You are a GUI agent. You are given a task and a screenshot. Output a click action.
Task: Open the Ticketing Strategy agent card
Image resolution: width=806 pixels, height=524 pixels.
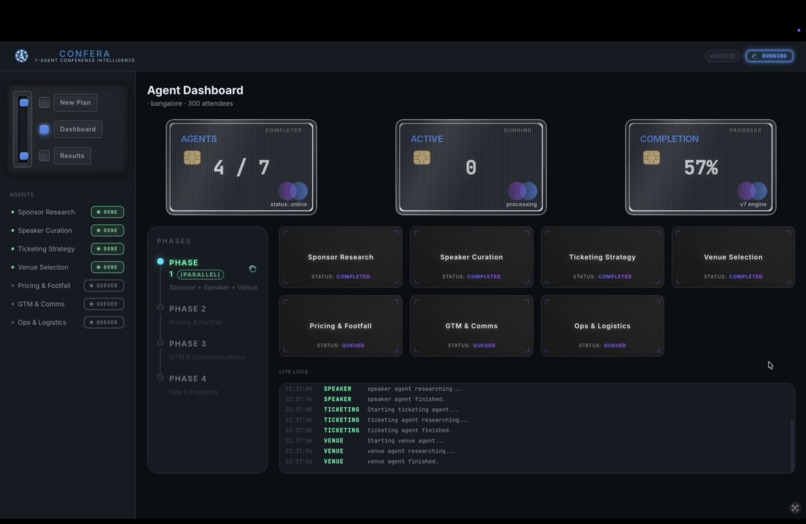click(602, 257)
